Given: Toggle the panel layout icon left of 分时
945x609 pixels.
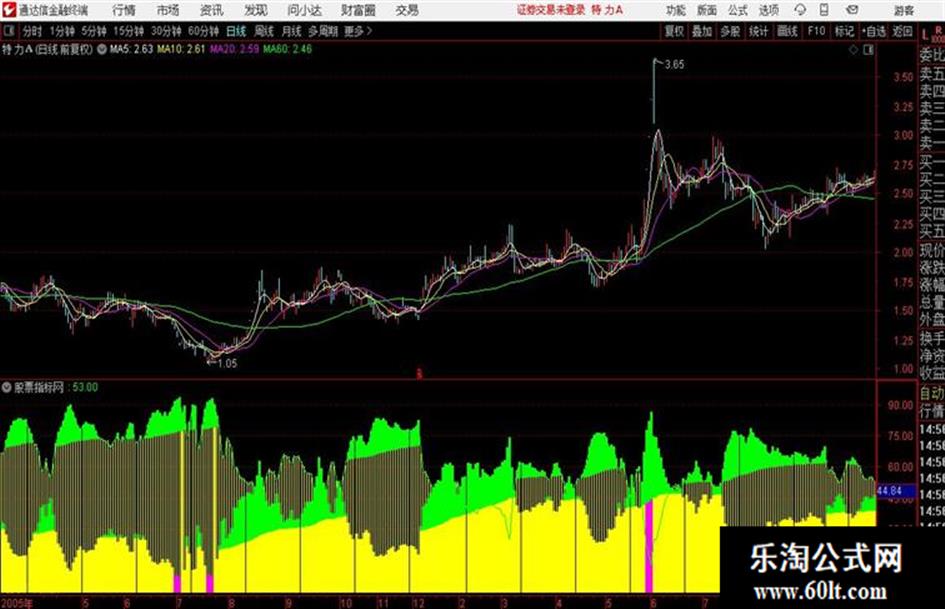Looking at the screenshot, I should pyautogui.click(x=8, y=31).
